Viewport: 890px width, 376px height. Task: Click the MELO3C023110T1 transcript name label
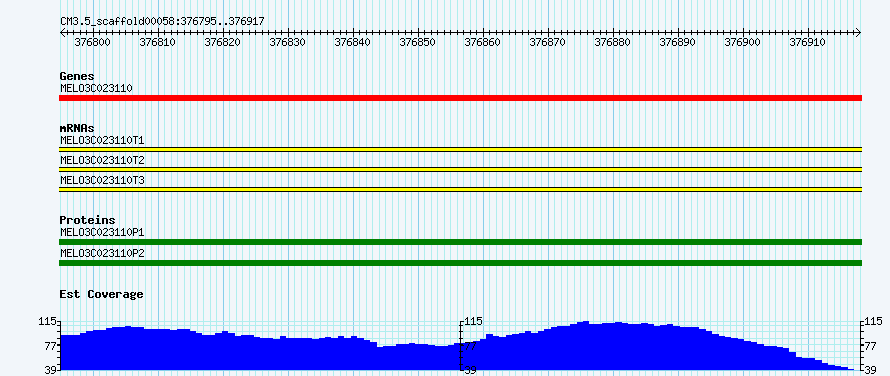(102, 140)
